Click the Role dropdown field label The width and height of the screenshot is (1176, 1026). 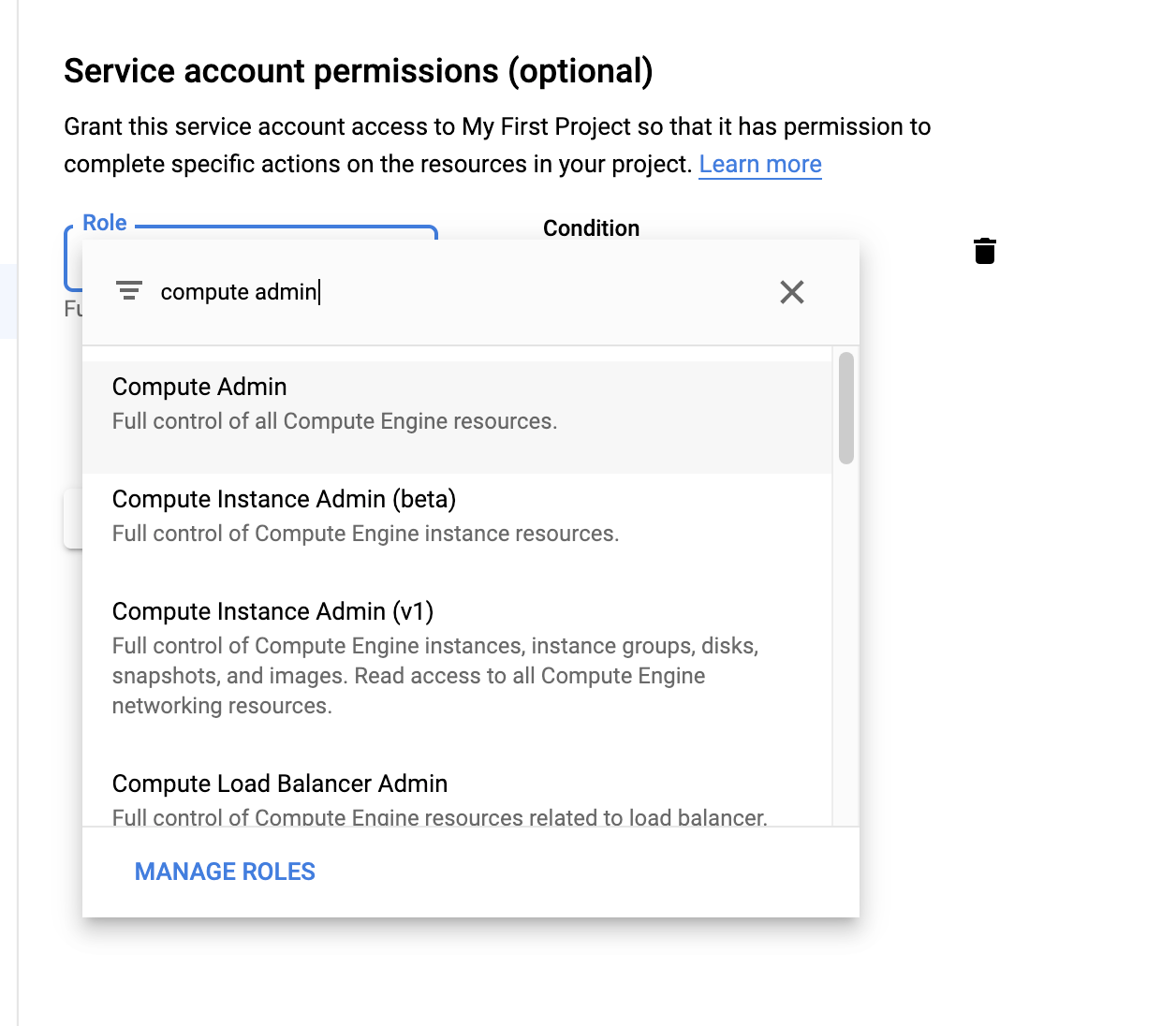point(105,223)
